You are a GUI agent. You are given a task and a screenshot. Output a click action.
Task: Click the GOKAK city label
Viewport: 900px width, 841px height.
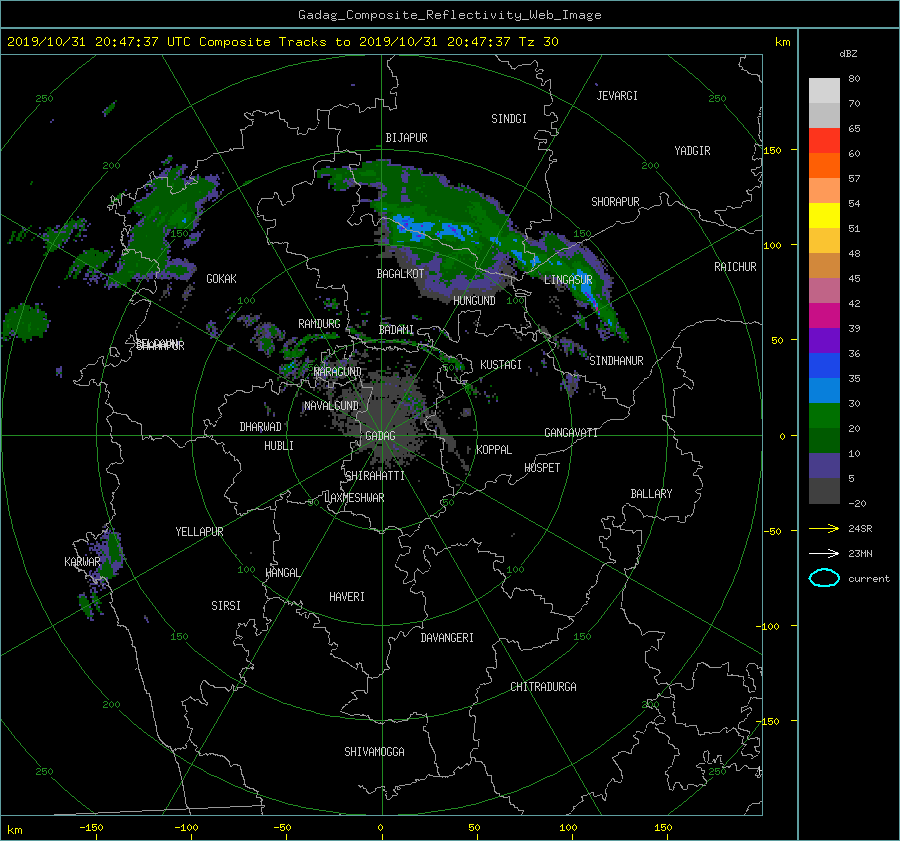pyautogui.click(x=221, y=279)
